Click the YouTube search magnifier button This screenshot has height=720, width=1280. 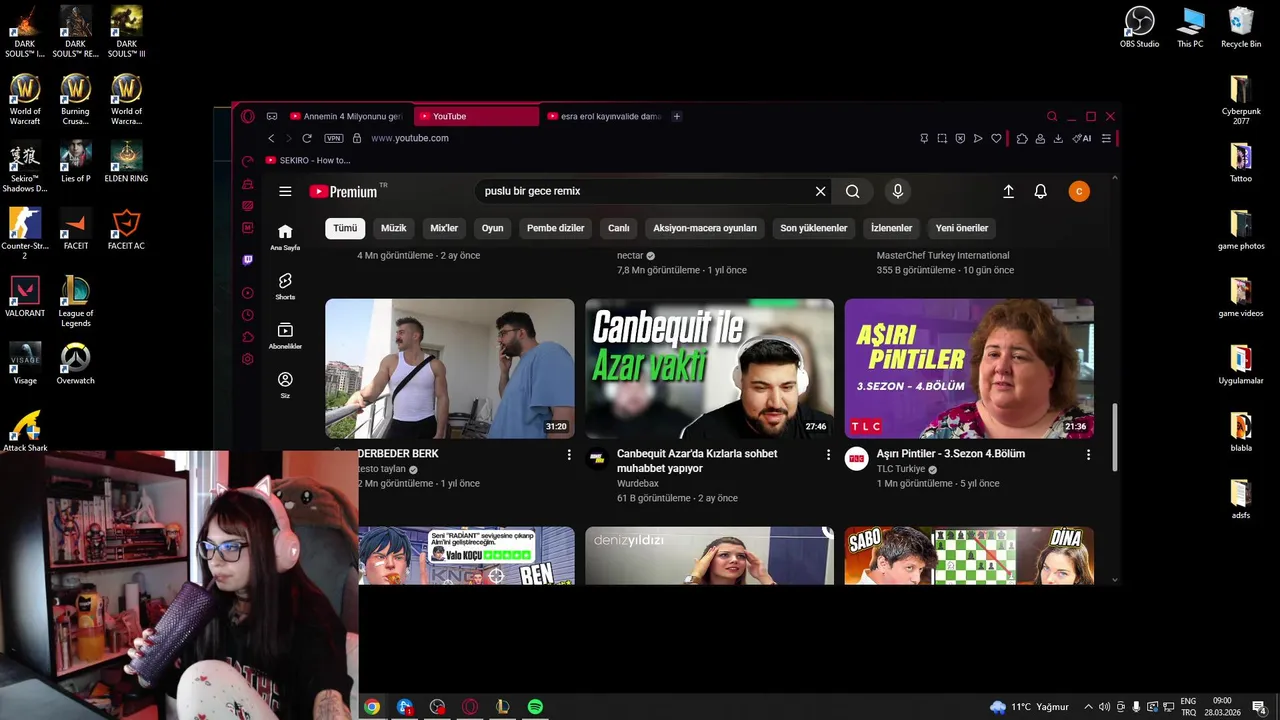[852, 191]
